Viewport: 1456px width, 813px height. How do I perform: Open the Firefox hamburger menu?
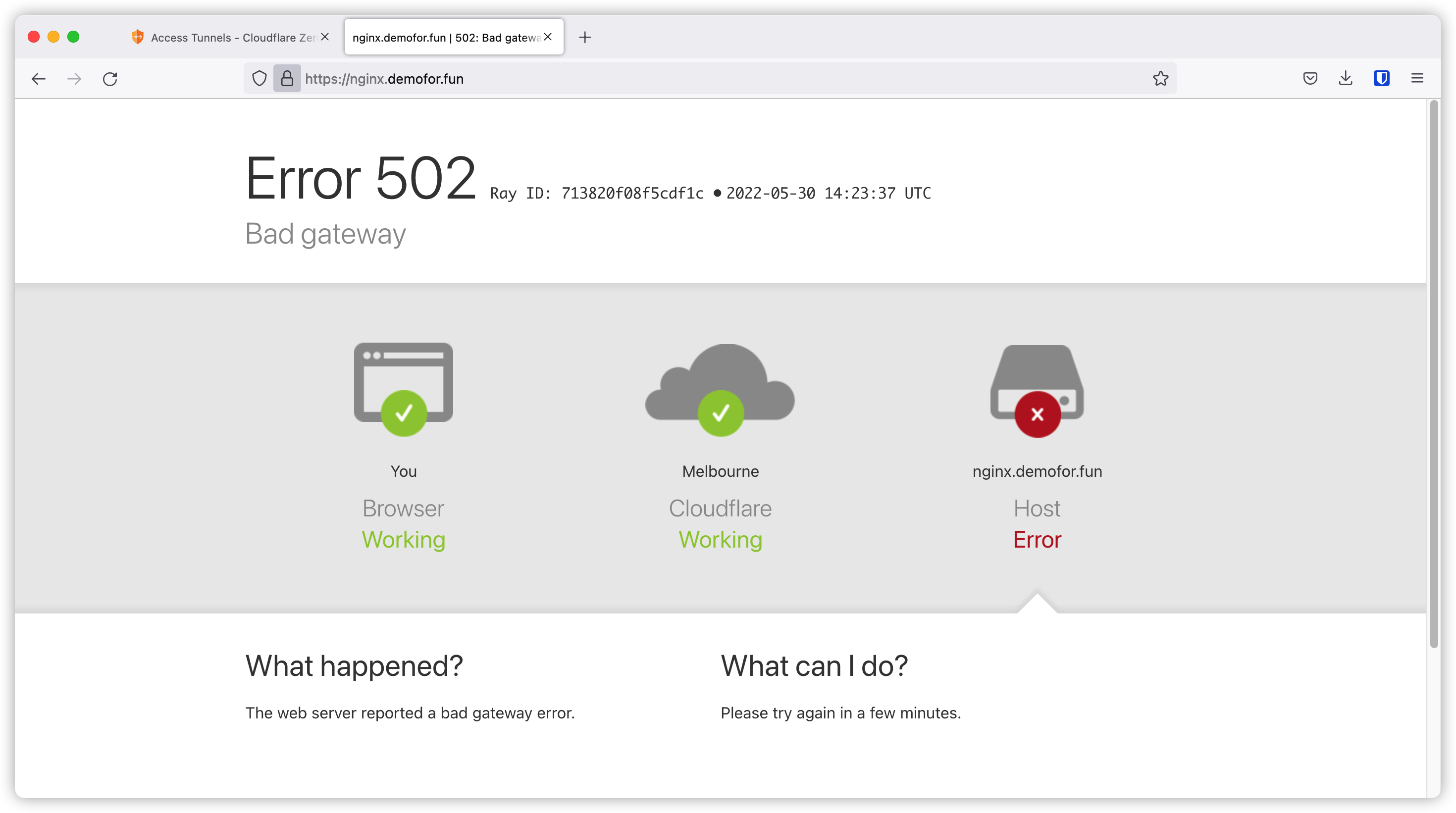[1417, 79]
